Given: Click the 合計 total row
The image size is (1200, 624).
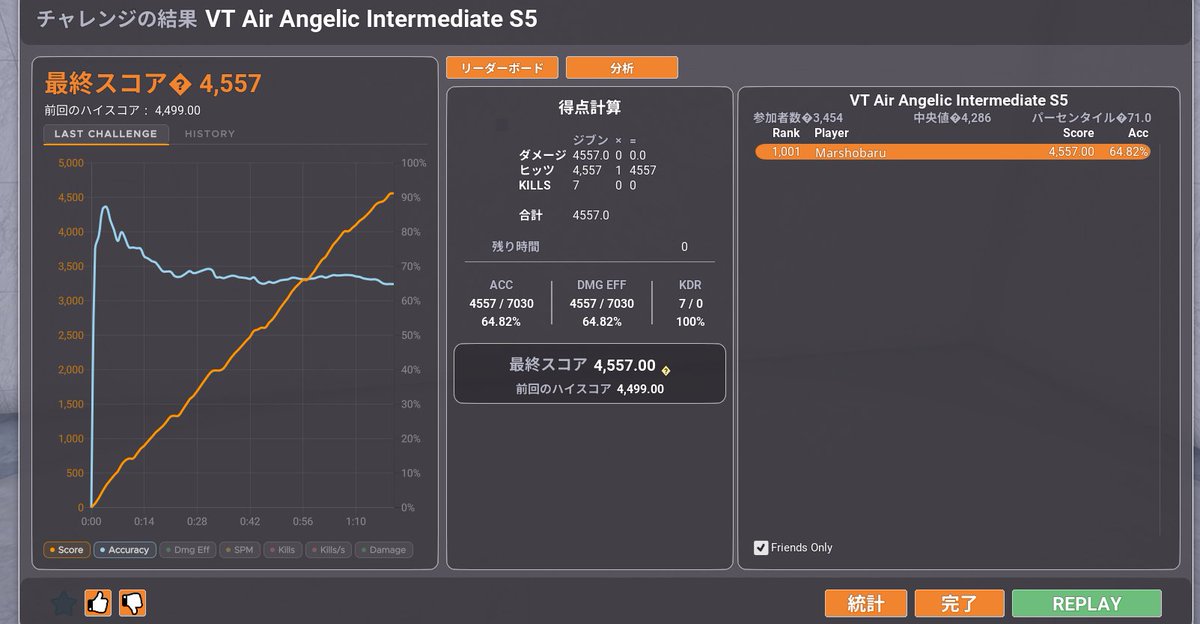Looking at the screenshot, I should point(564,215).
